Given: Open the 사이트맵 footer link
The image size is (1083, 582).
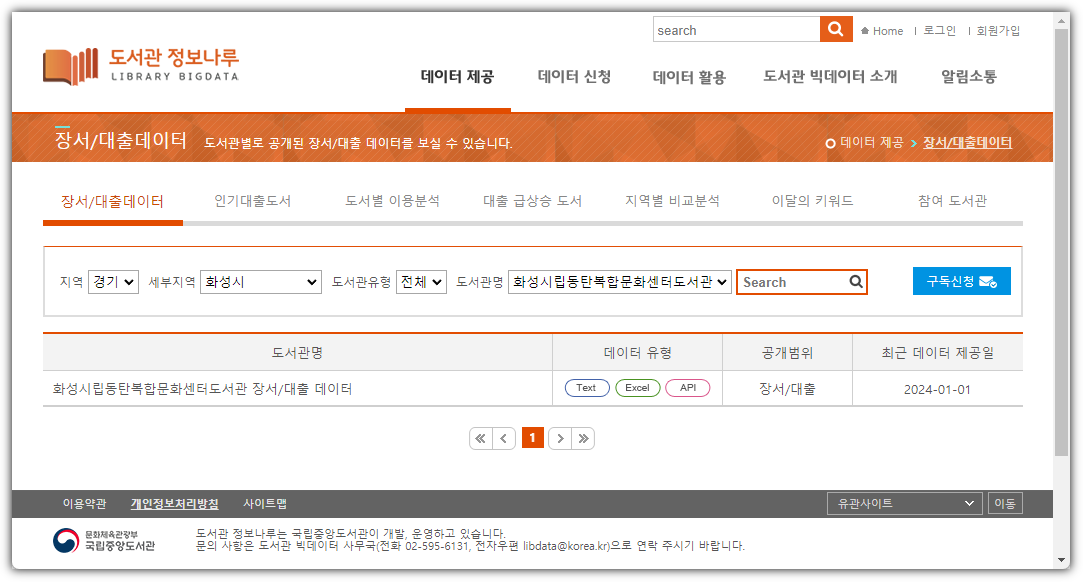Looking at the screenshot, I should [265, 503].
